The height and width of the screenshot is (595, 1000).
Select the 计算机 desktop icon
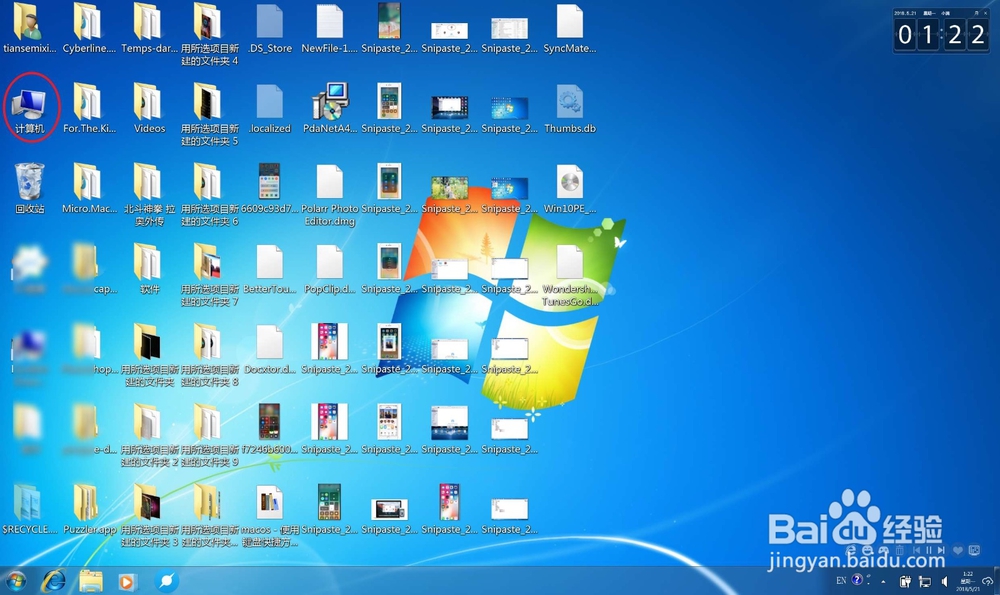point(29,111)
